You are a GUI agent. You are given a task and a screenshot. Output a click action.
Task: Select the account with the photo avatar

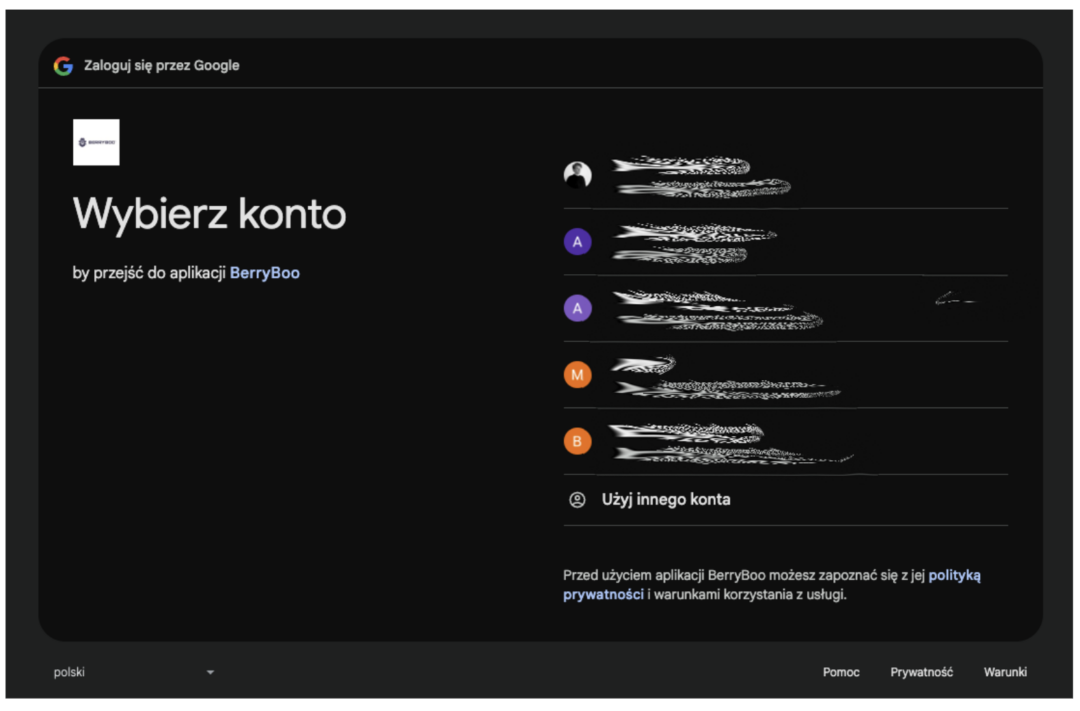[577, 175]
